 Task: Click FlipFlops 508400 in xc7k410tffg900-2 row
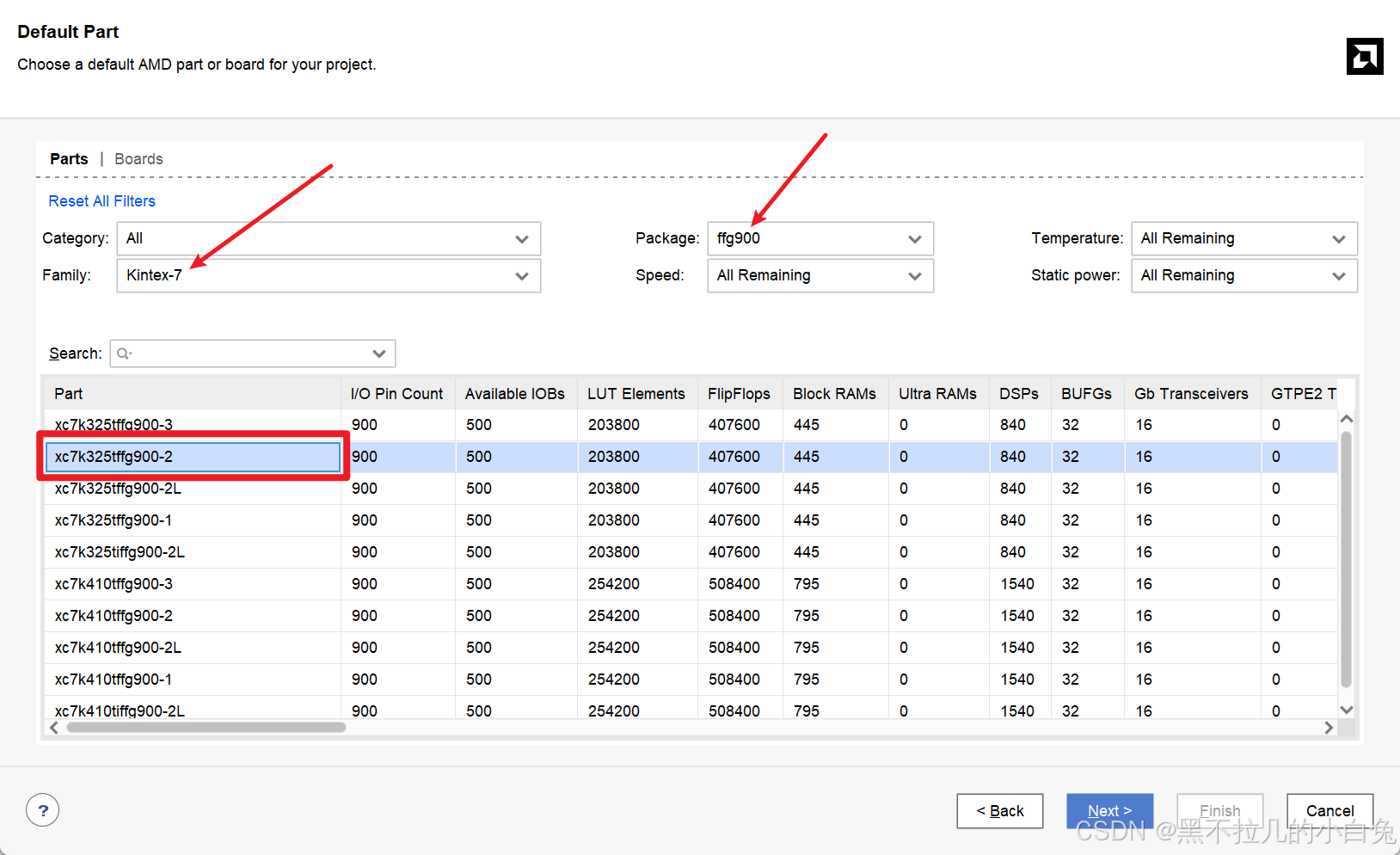click(x=734, y=616)
